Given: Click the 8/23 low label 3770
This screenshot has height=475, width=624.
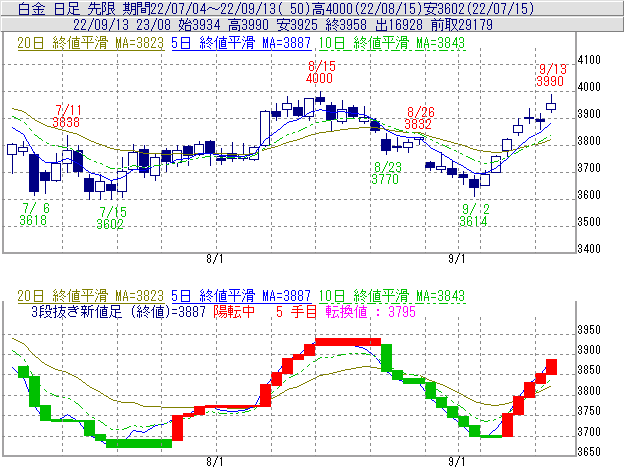Looking at the screenshot, I should (385, 179).
